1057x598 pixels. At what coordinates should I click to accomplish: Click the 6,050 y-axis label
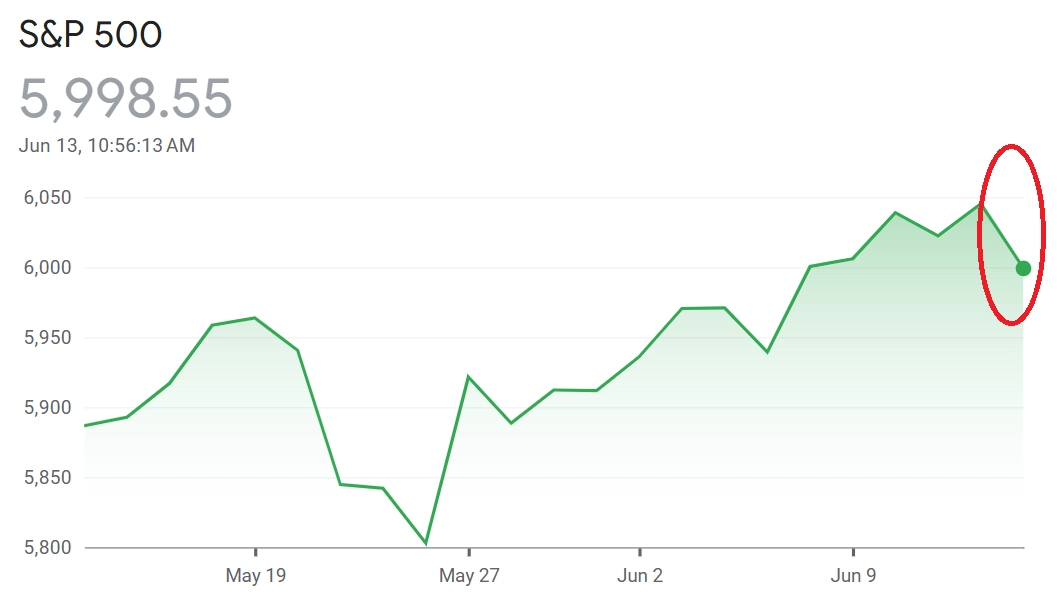pos(47,198)
